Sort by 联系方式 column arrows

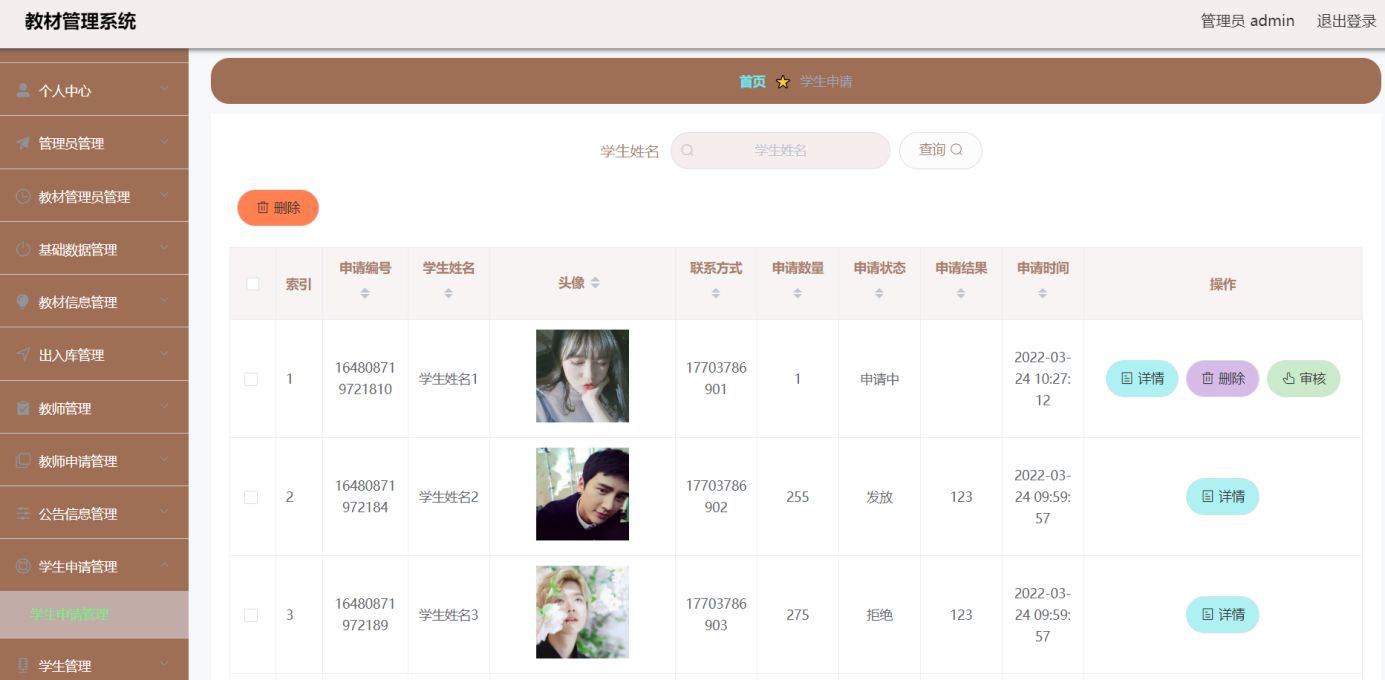coord(716,293)
